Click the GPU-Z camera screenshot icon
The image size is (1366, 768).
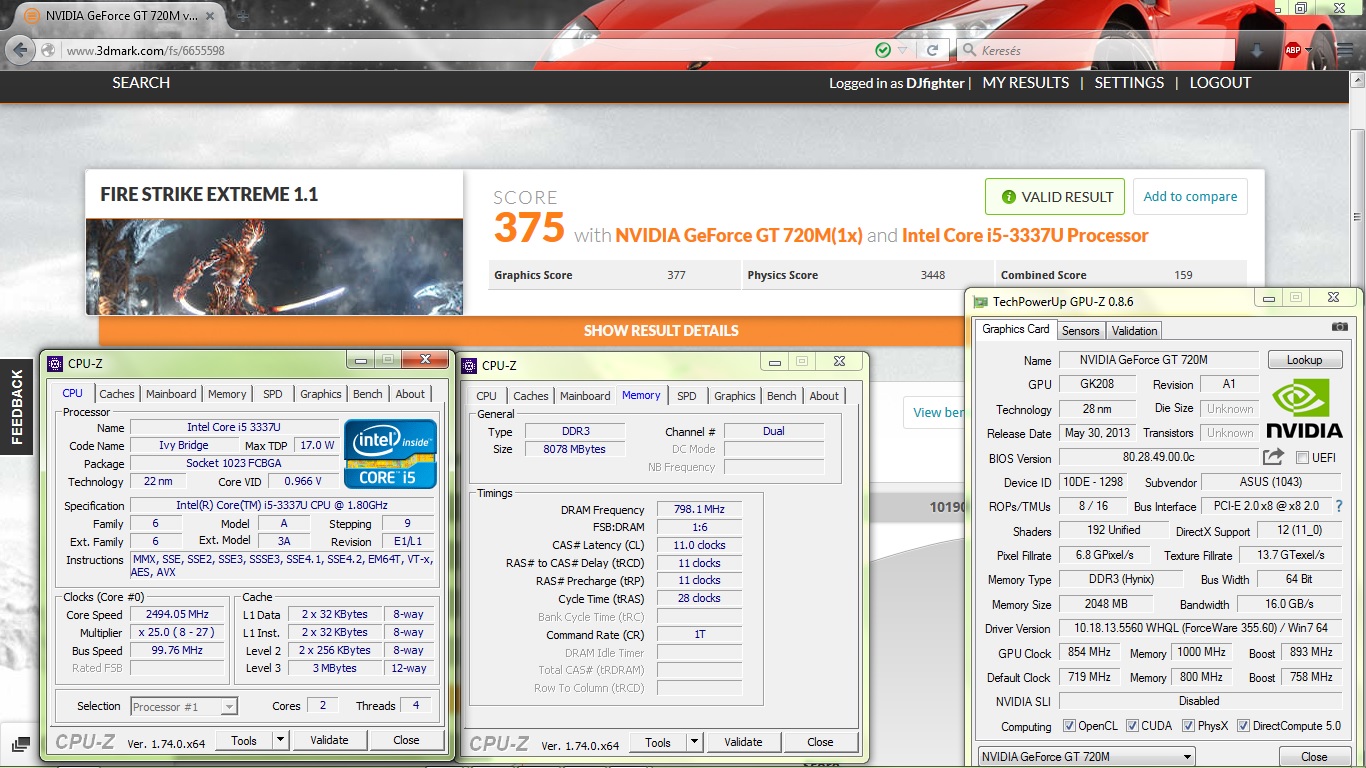click(x=1340, y=327)
